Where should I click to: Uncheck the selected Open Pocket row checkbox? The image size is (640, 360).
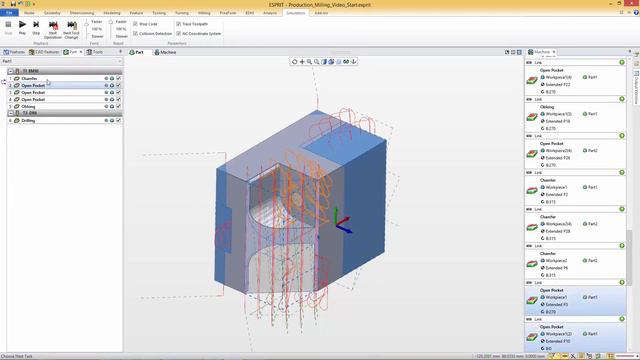click(x=118, y=85)
